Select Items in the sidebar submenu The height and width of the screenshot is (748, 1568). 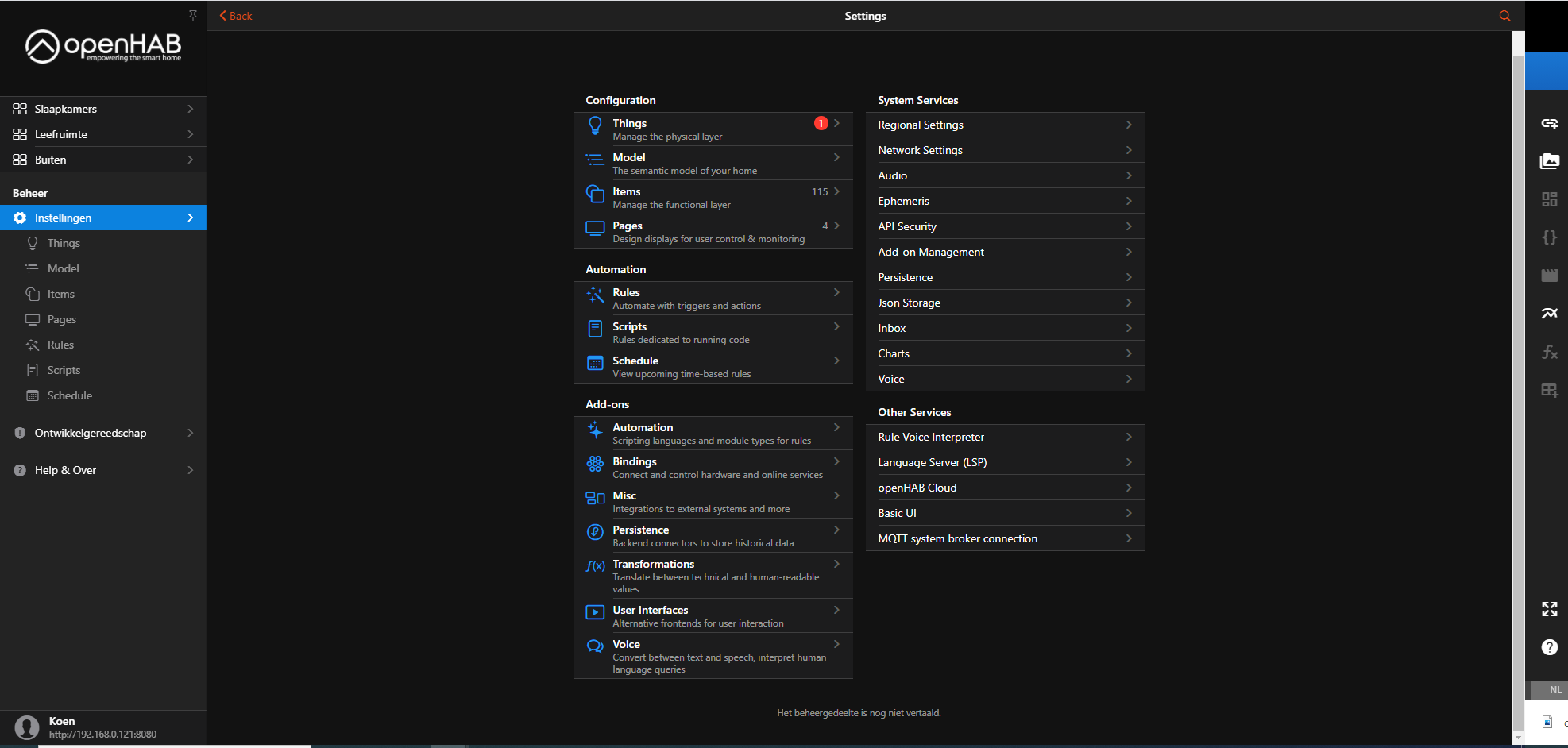coord(103,294)
